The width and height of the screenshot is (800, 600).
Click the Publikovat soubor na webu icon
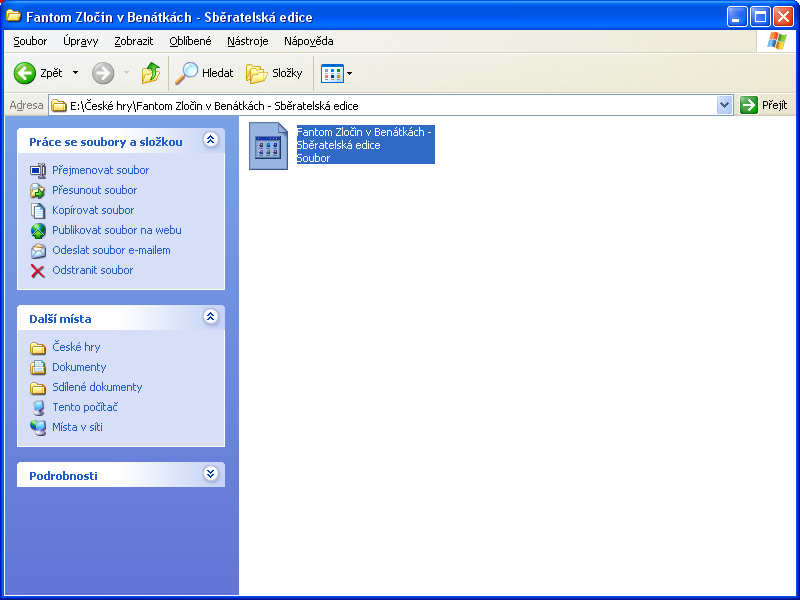pyautogui.click(x=38, y=231)
